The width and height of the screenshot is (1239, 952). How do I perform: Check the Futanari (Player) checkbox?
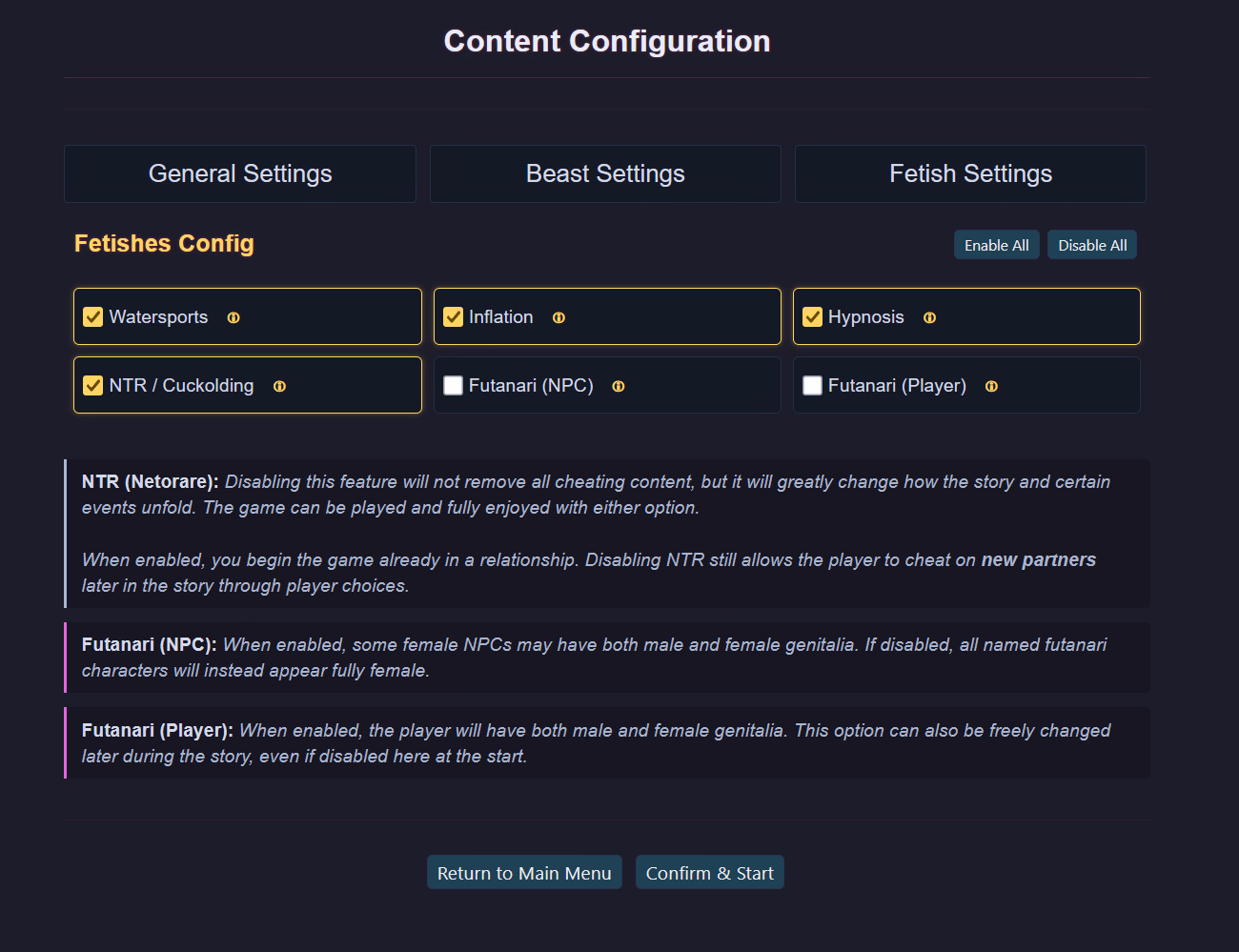pos(813,386)
